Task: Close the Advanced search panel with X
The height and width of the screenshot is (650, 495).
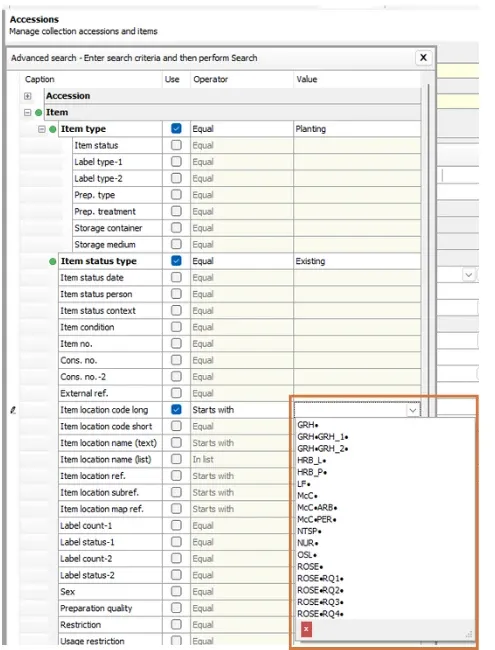Action: tap(423, 58)
